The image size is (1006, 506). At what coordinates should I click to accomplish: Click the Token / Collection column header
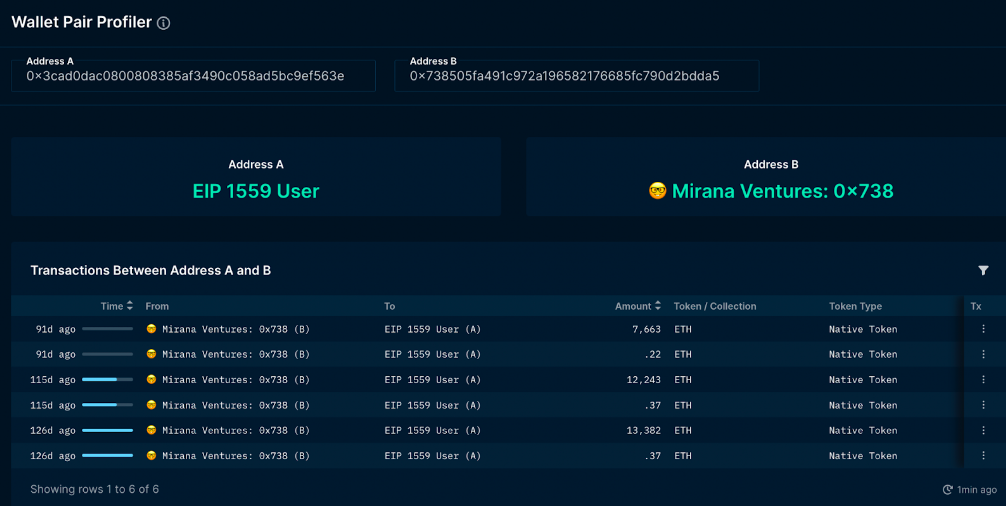coord(715,307)
